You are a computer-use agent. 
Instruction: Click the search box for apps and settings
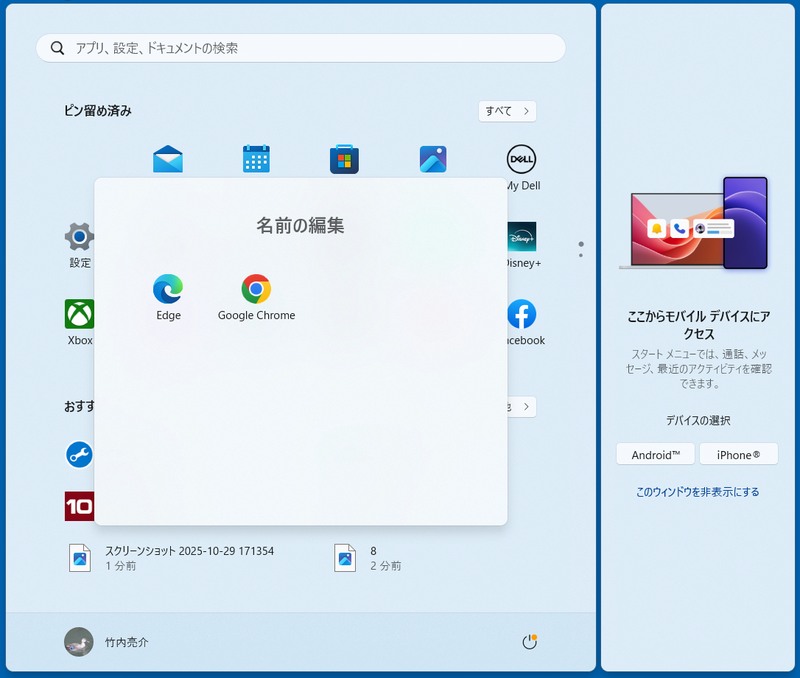point(301,48)
